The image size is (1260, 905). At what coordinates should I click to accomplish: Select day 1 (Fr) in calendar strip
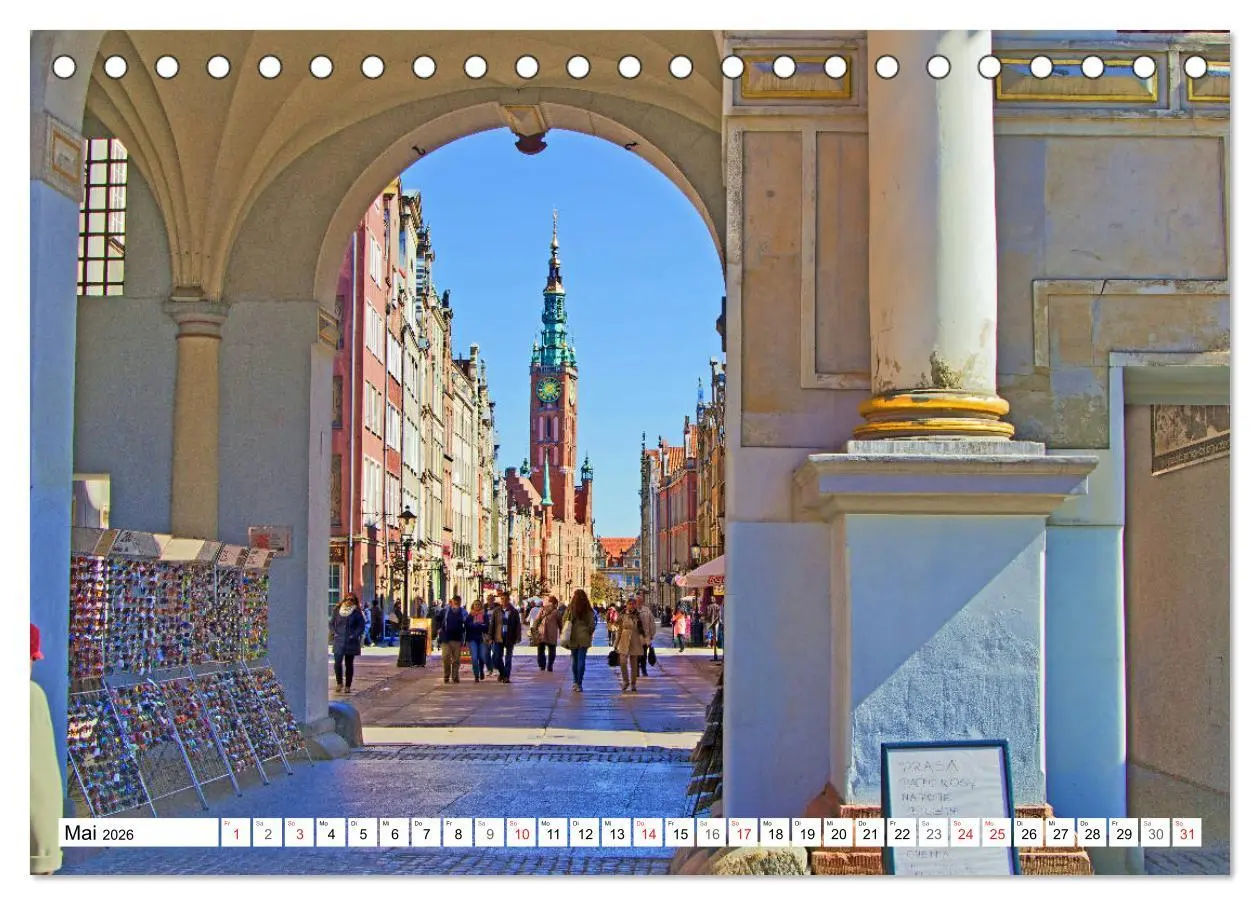point(235,833)
